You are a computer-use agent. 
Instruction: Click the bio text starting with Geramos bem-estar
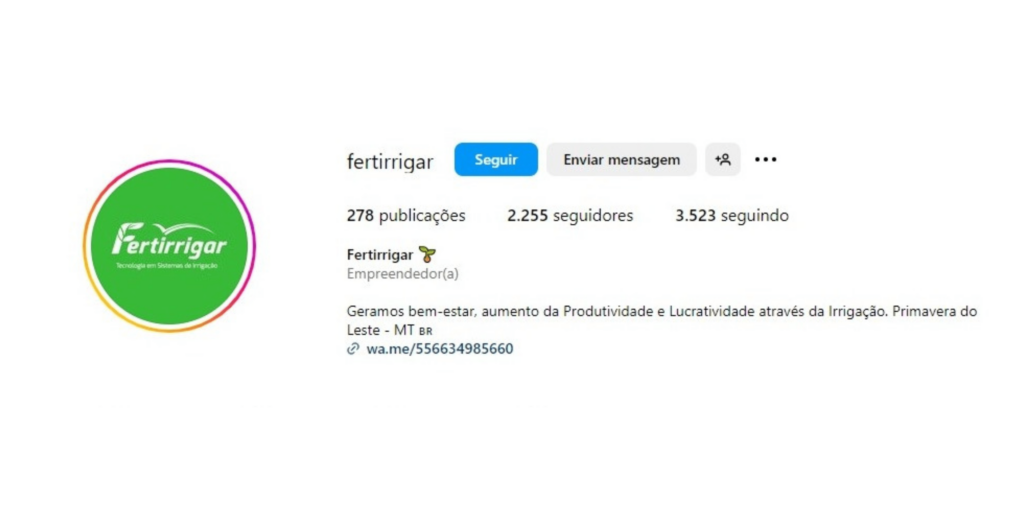pos(662,320)
